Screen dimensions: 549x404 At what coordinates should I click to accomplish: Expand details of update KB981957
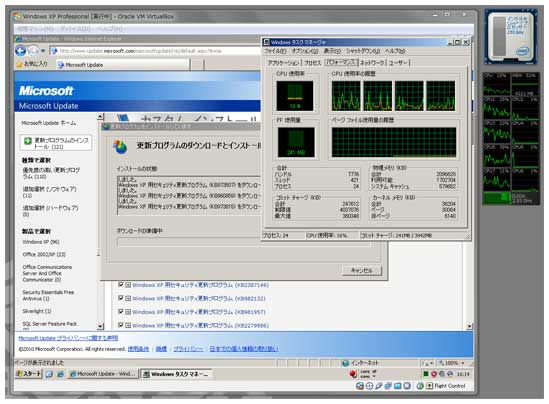click(x=128, y=312)
